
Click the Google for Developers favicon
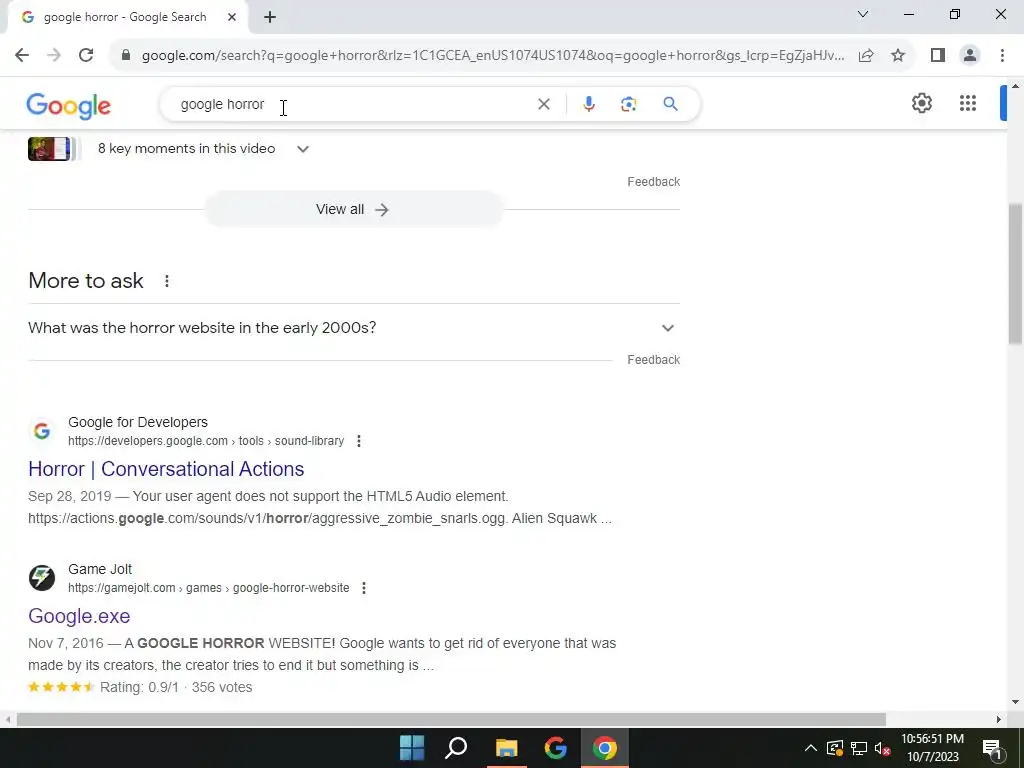pyautogui.click(x=42, y=431)
